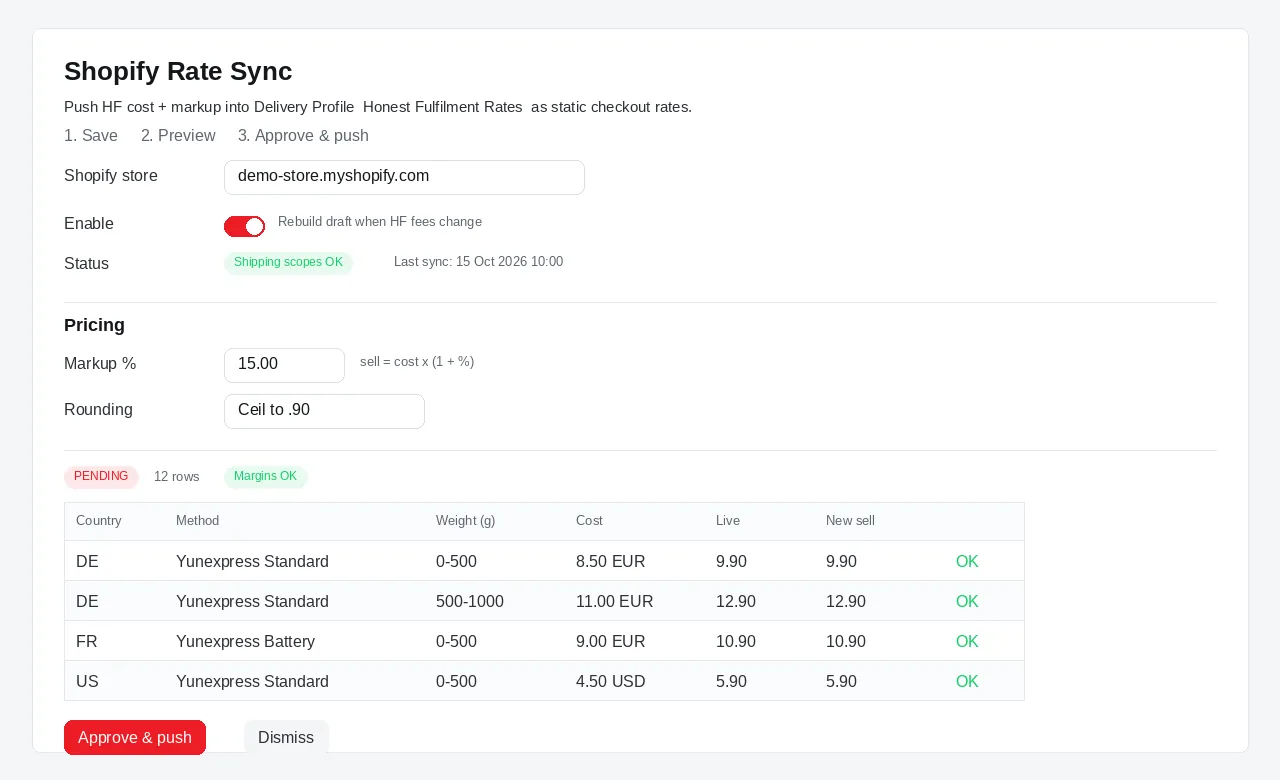Select the '3. Approve & push' step
This screenshot has width=1280, height=780.
coord(303,136)
